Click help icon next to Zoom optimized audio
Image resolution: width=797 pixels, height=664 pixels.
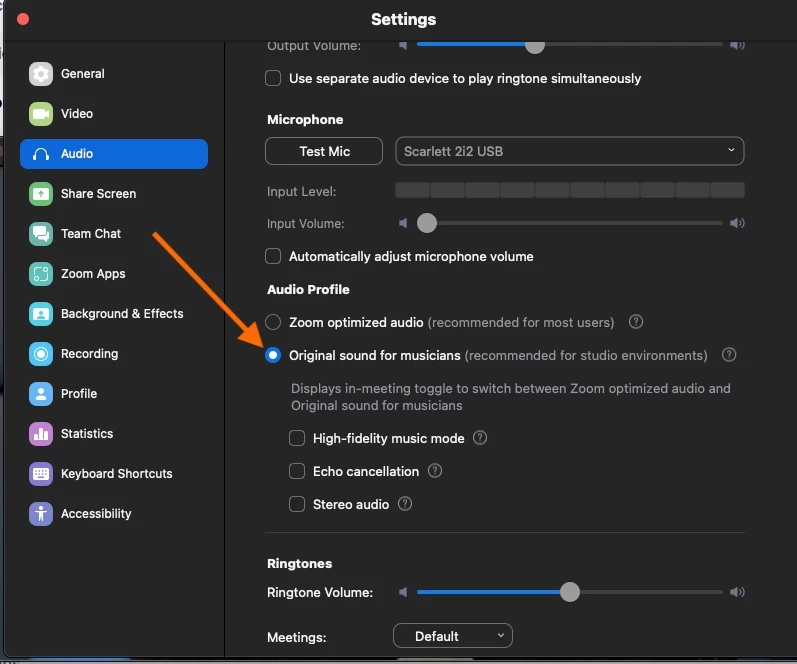click(636, 322)
